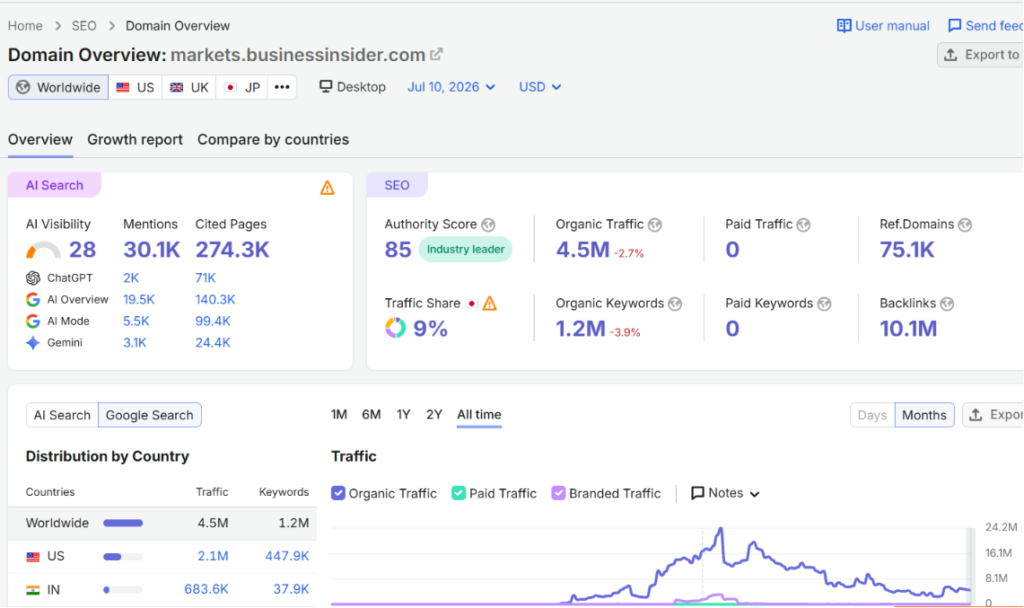
Task: Switch to the Growth report tab
Action: point(135,140)
